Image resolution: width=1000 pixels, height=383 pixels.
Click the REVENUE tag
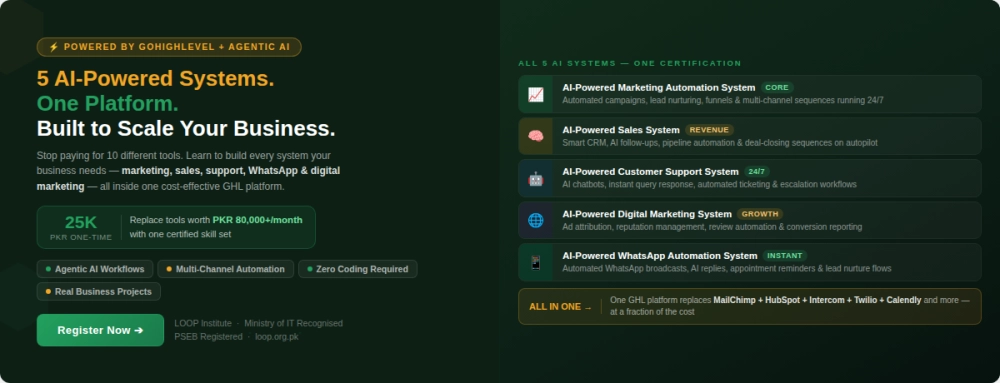click(x=709, y=130)
